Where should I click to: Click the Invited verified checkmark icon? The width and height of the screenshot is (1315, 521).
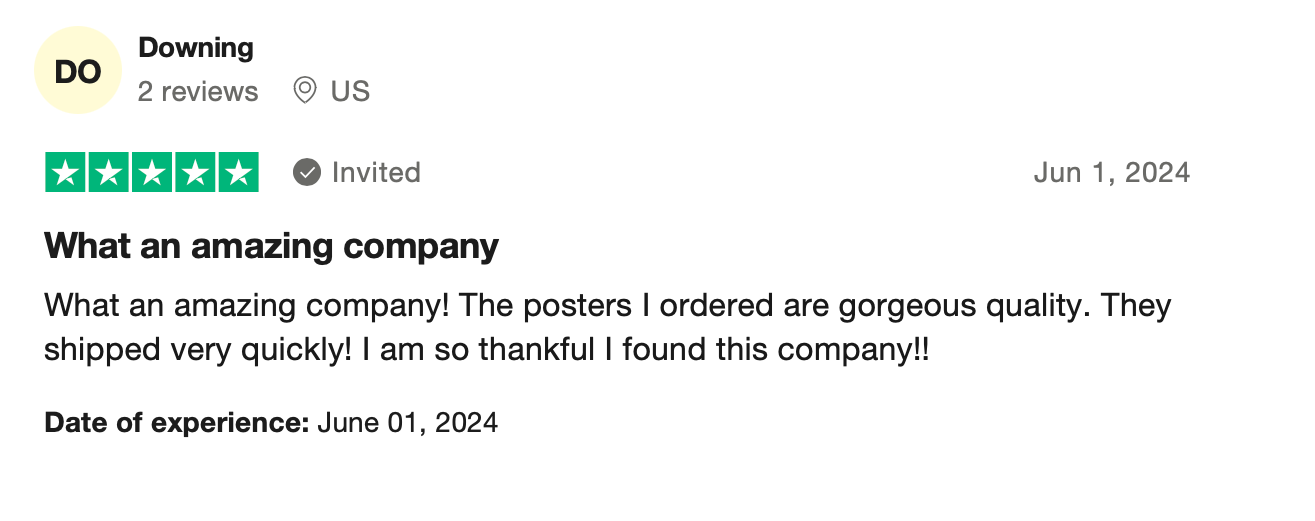point(306,173)
